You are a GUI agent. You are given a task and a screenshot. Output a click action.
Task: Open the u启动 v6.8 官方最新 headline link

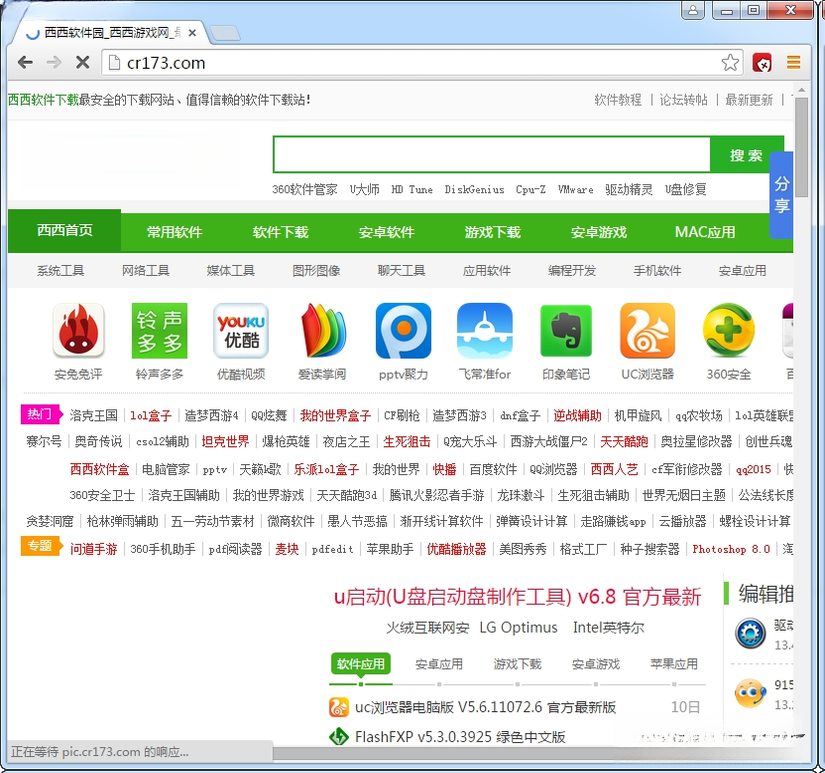click(518, 597)
